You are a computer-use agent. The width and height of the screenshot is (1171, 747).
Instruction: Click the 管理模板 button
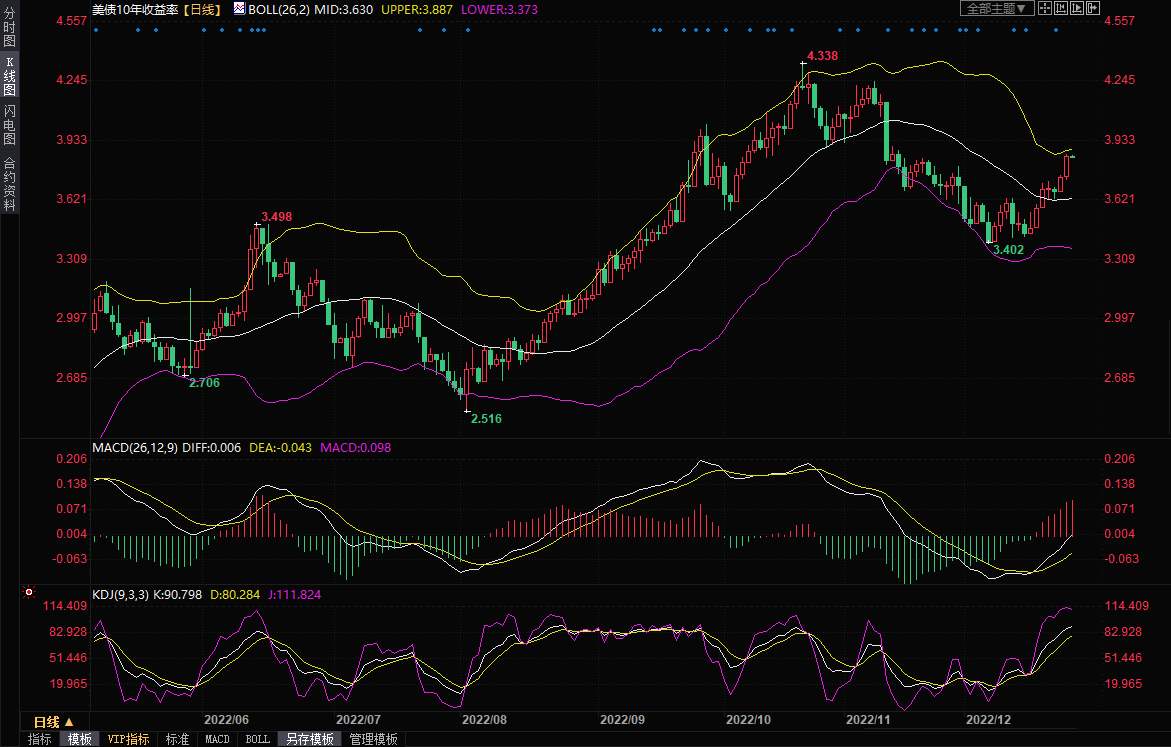click(373, 740)
